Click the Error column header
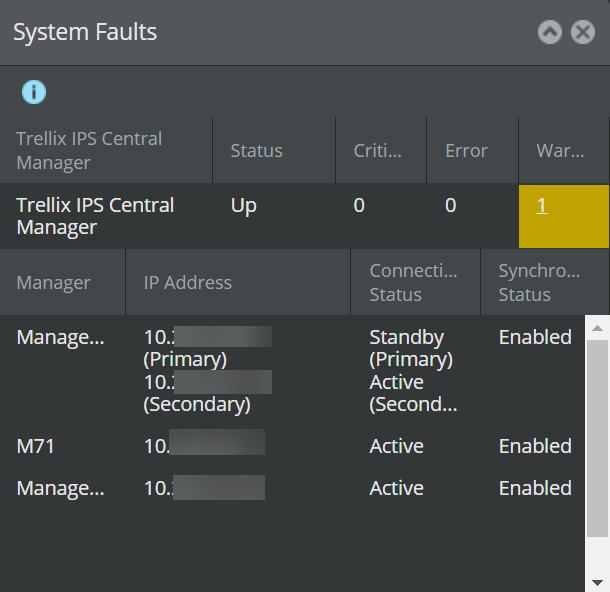The width and height of the screenshot is (610, 592). click(472, 151)
